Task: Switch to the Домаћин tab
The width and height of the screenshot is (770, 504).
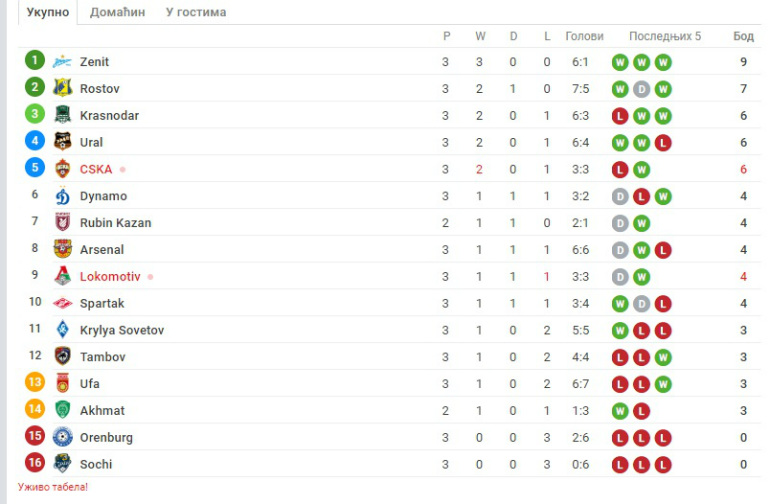Action: pyautogui.click(x=117, y=12)
